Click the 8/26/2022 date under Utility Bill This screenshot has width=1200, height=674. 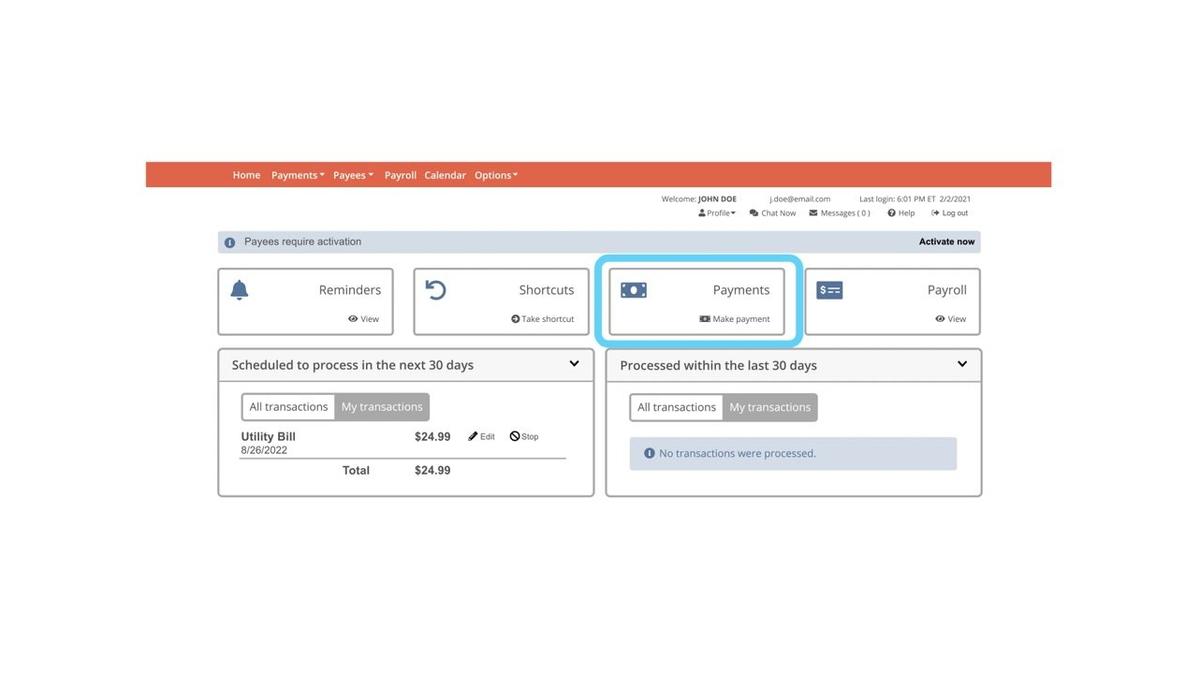264,450
